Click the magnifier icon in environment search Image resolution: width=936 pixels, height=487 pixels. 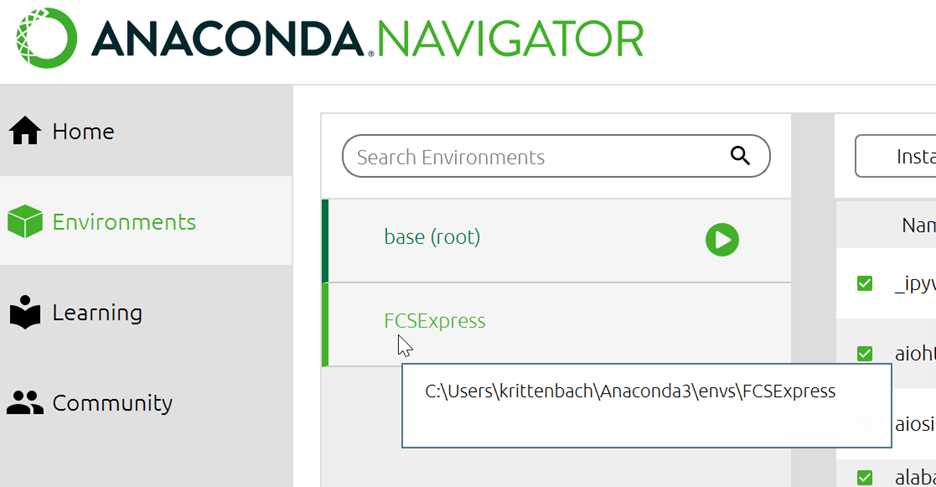pos(740,155)
